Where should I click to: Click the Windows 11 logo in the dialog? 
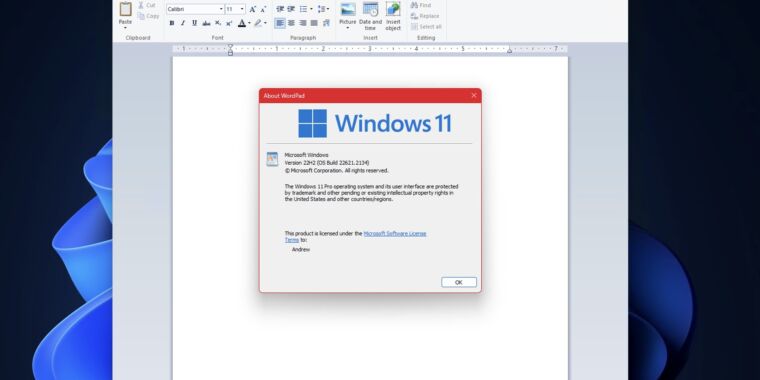coord(375,123)
